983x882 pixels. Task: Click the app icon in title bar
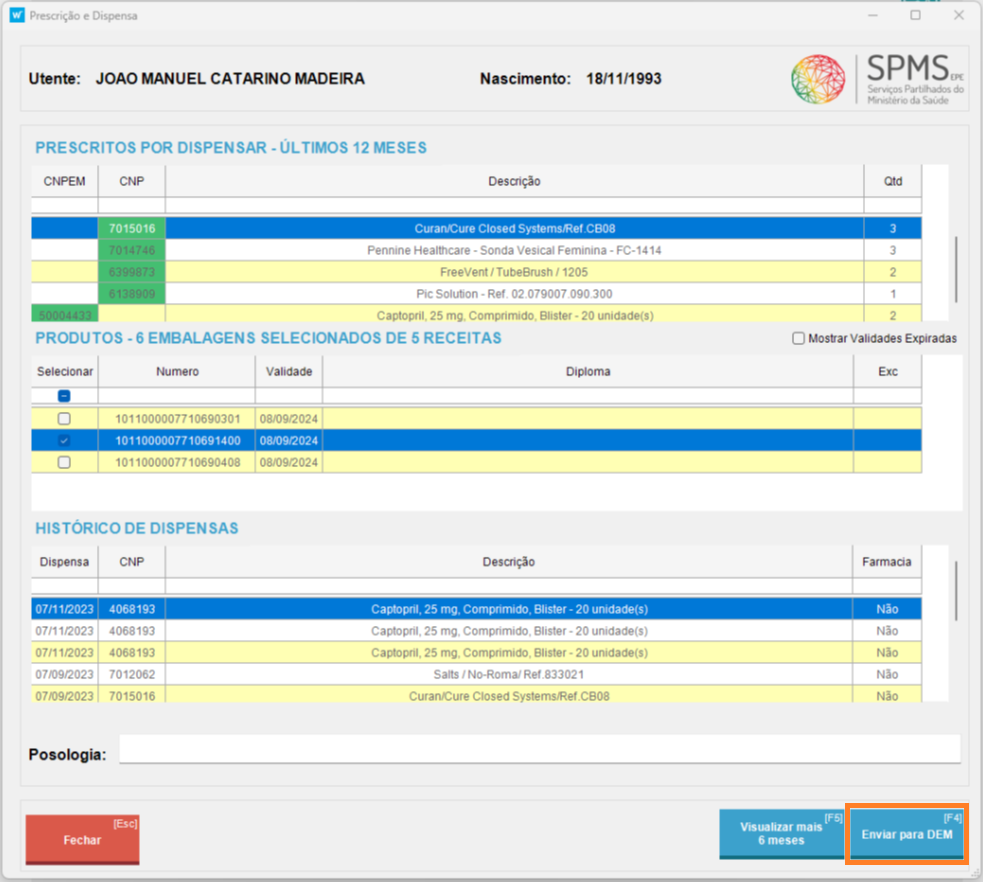pyautogui.click(x=16, y=16)
